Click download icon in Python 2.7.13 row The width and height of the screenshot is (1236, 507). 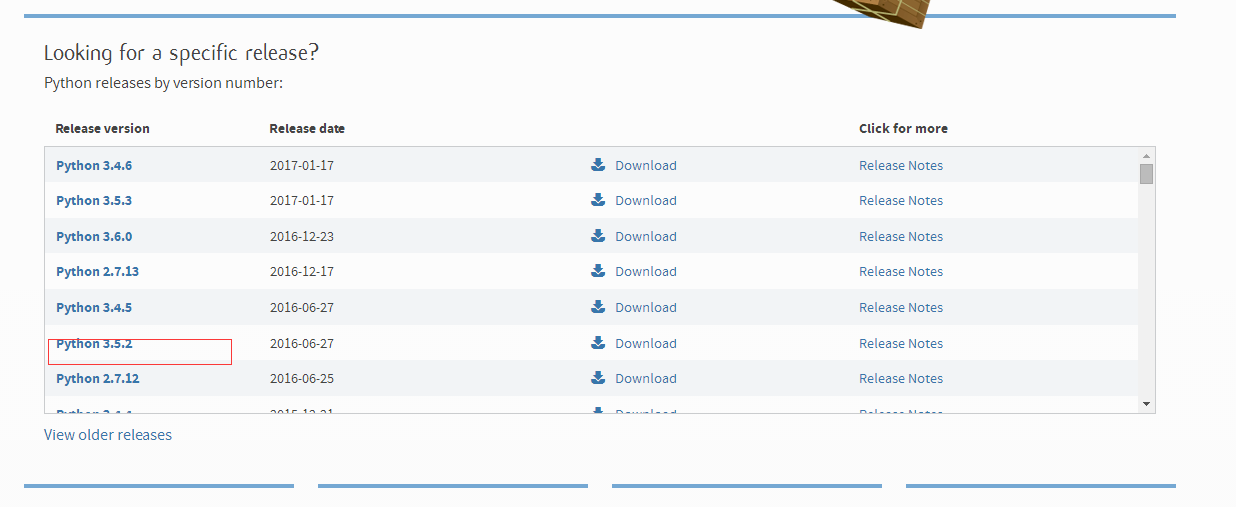598,271
